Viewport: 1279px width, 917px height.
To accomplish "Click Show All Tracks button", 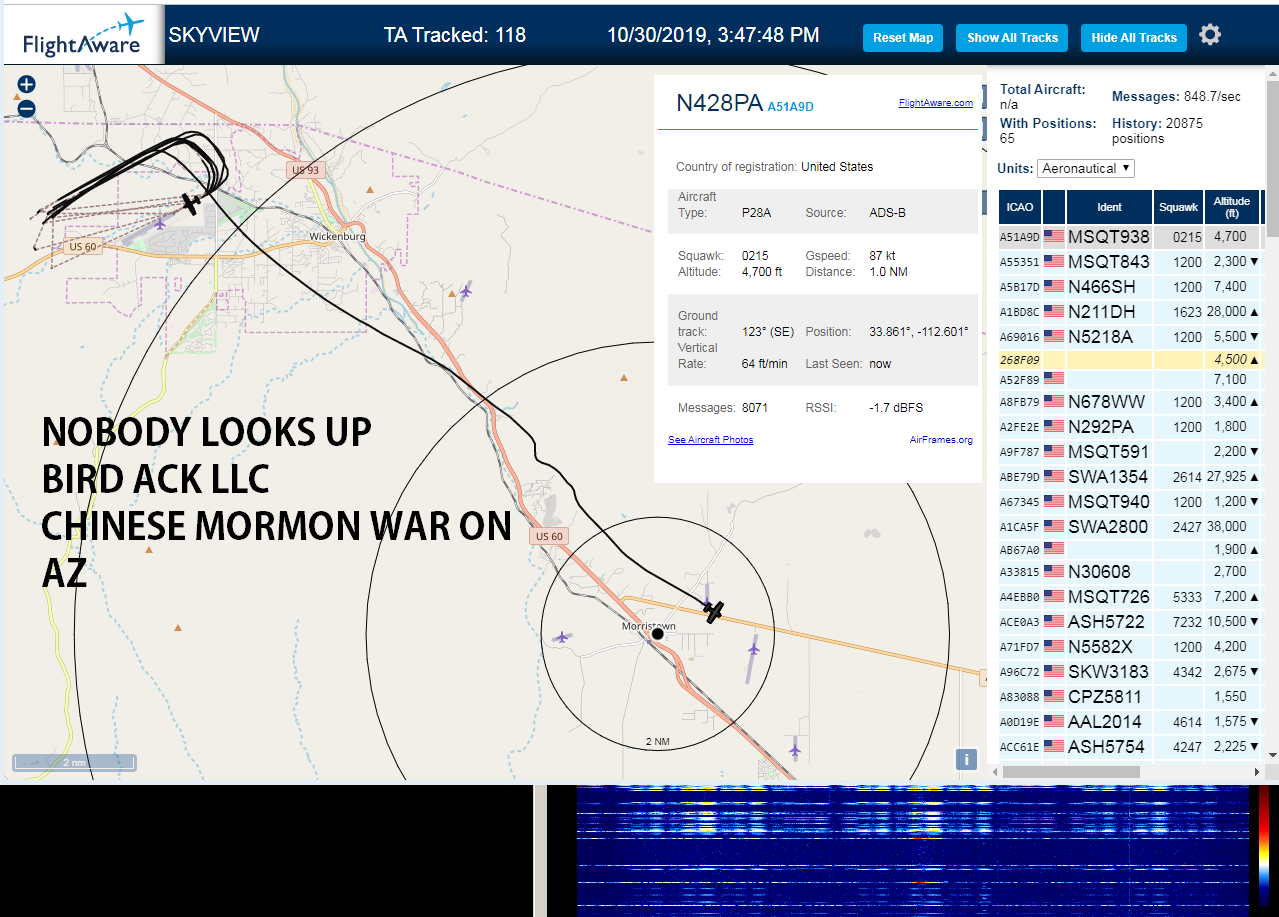I will 1012,38.
